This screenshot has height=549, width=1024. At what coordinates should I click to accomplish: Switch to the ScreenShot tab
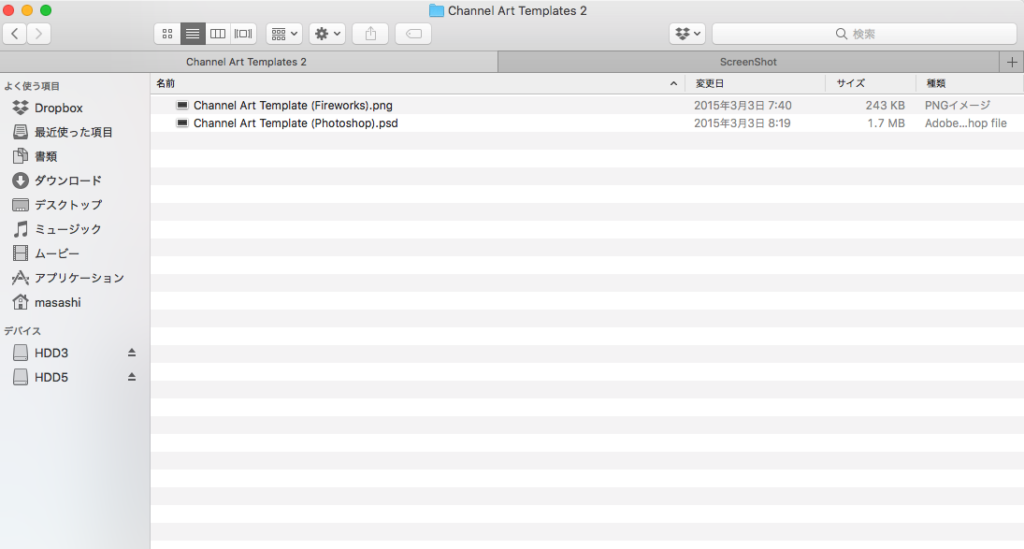point(748,62)
